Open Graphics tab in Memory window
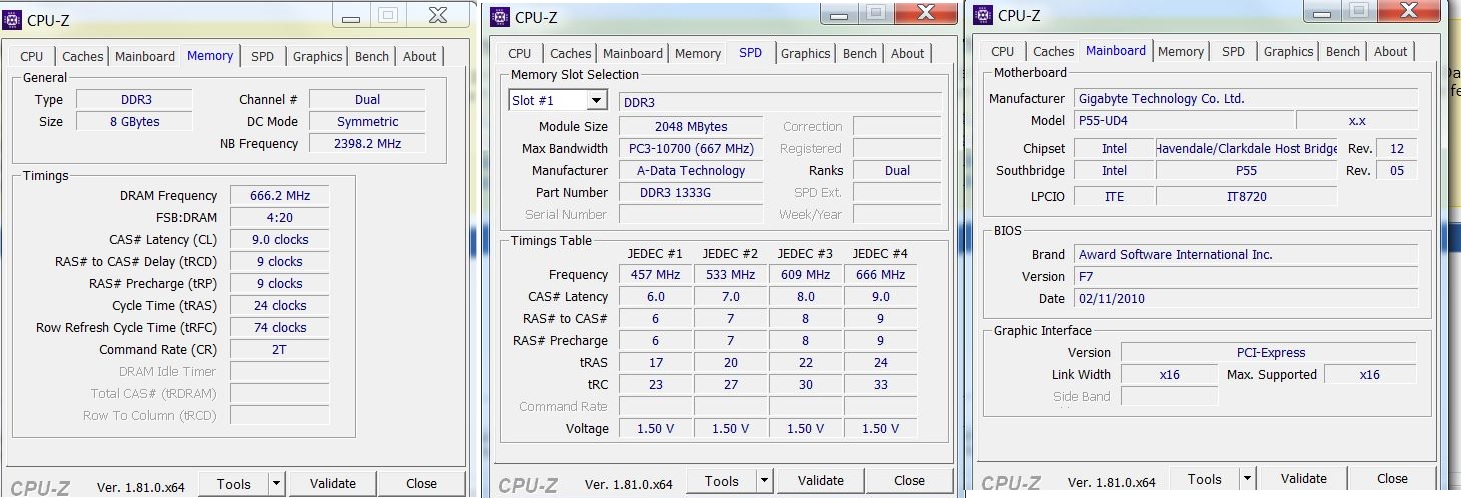Image resolution: width=1461 pixels, height=498 pixels. click(x=318, y=57)
